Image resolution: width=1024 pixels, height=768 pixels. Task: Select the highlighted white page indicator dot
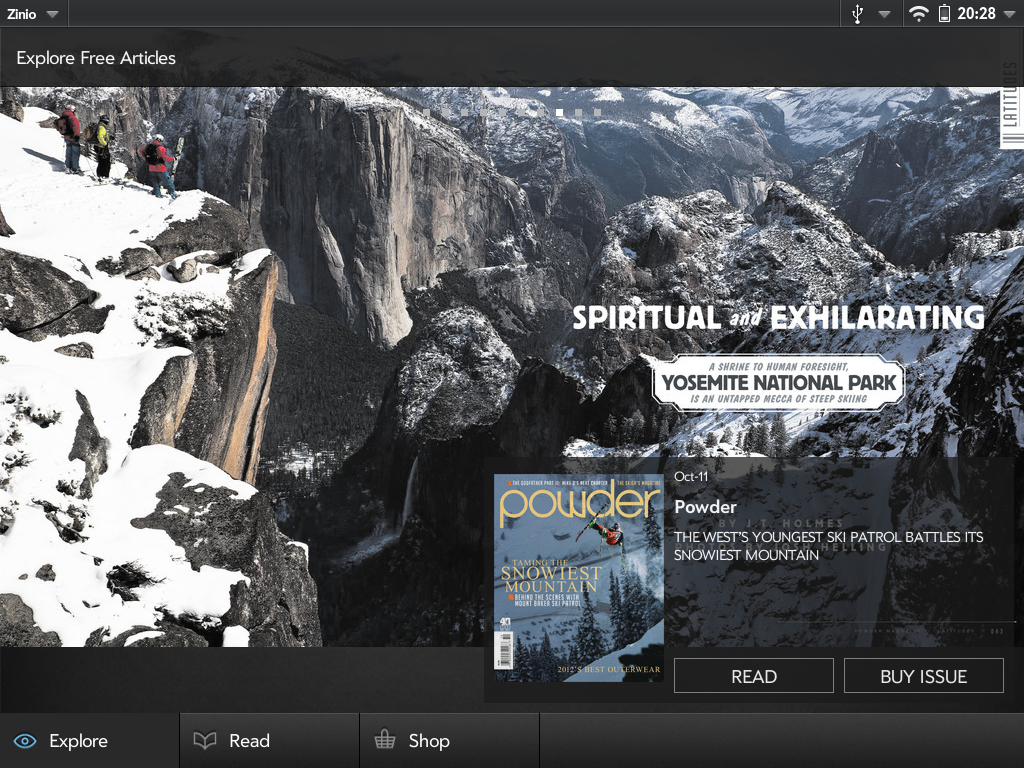pos(559,112)
